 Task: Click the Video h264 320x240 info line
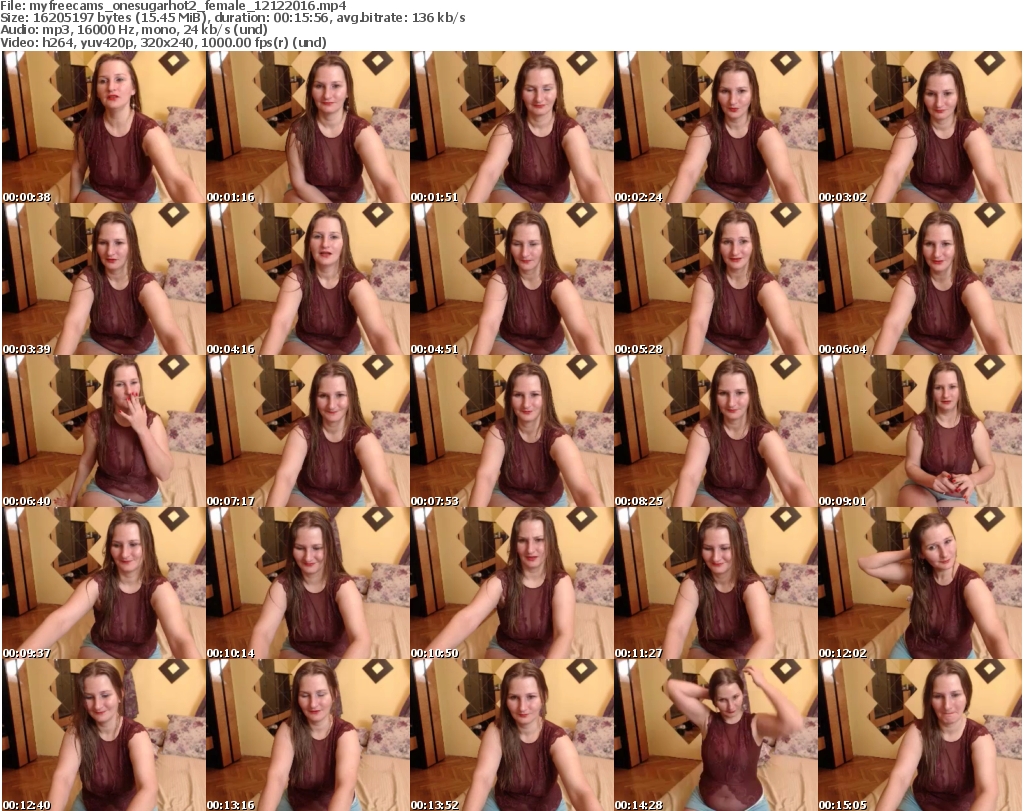pos(163,42)
